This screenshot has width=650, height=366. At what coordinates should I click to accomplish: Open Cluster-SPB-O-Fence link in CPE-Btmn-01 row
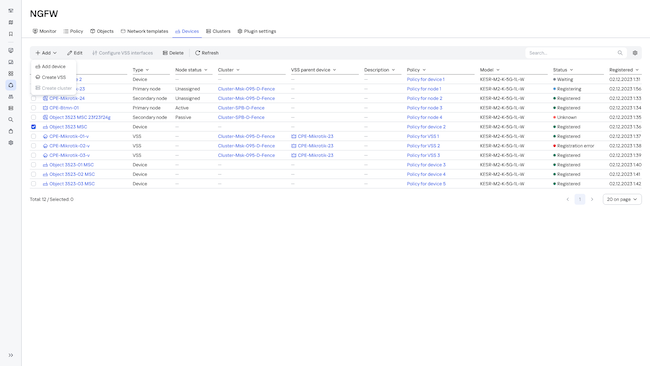tap(241, 108)
